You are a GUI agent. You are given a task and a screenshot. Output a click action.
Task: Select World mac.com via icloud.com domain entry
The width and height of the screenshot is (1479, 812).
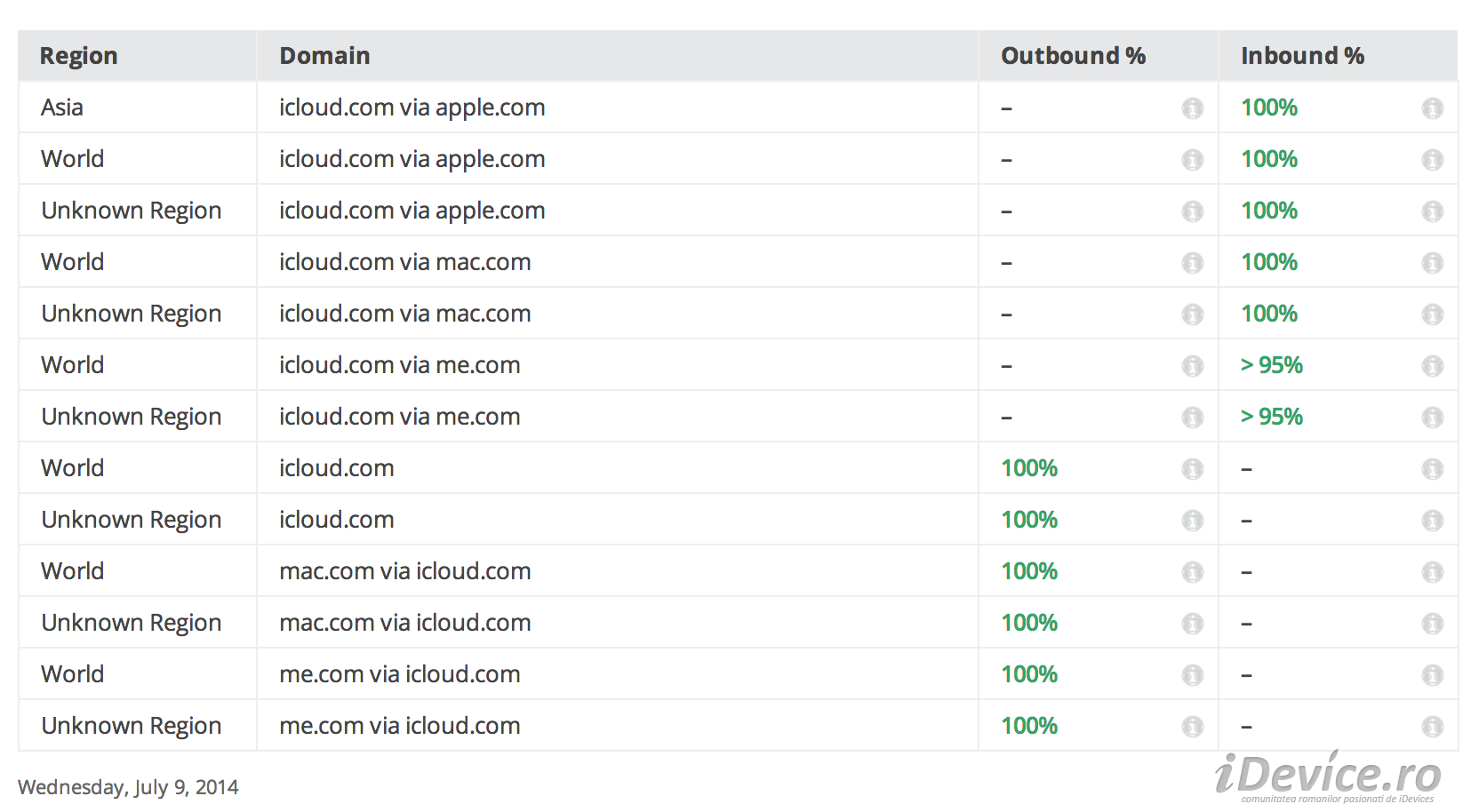pos(405,571)
